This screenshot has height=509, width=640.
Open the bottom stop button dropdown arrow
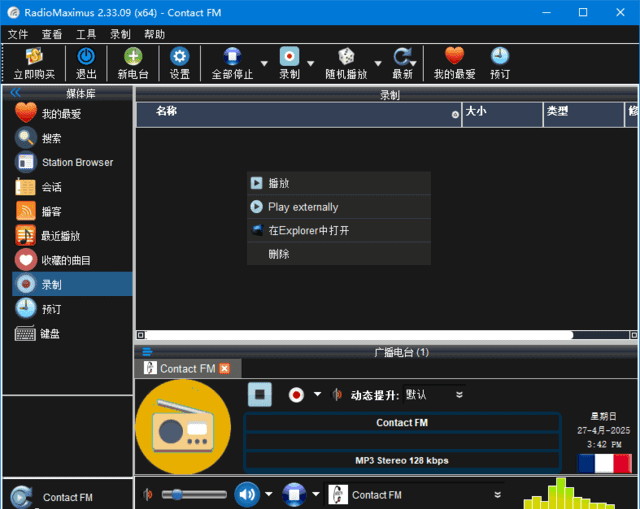(316, 494)
